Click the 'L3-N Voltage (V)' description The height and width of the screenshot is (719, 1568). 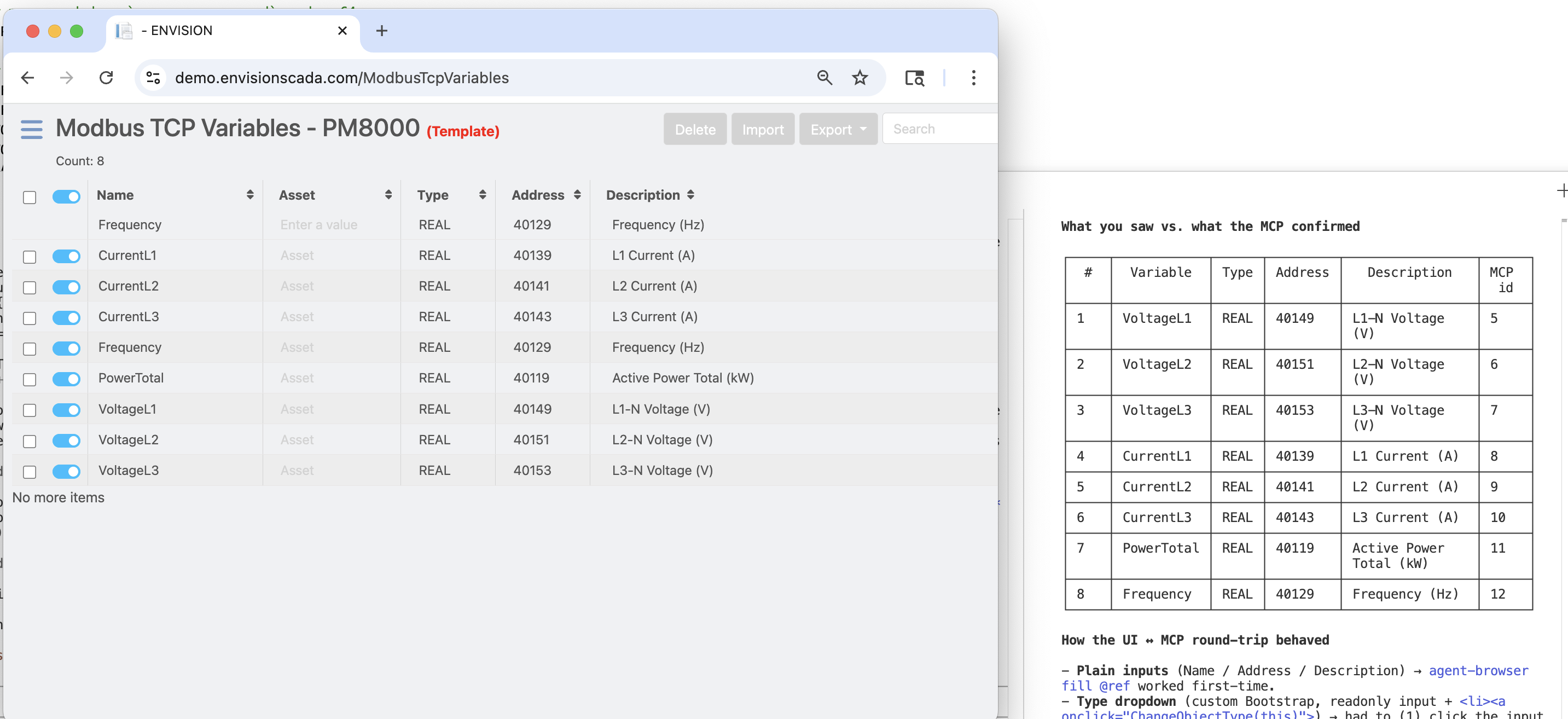(662, 471)
